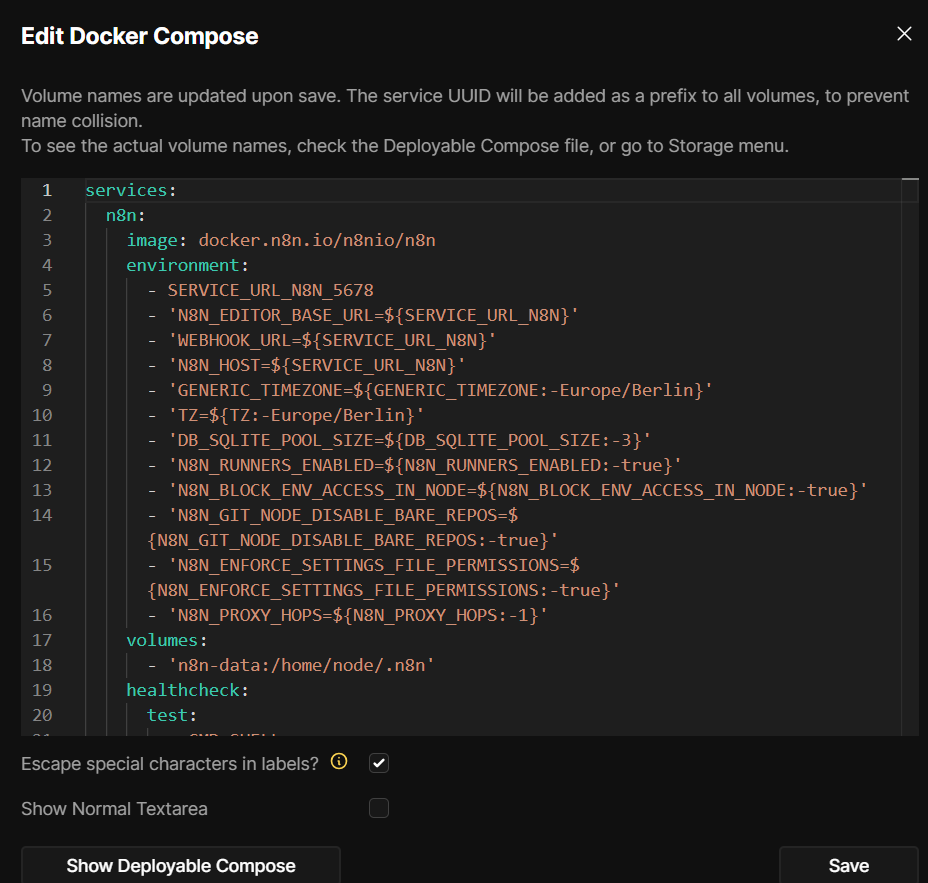Enable the Show Normal Textarea checkbox
Viewport: 928px width, 883px height.
(379, 808)
